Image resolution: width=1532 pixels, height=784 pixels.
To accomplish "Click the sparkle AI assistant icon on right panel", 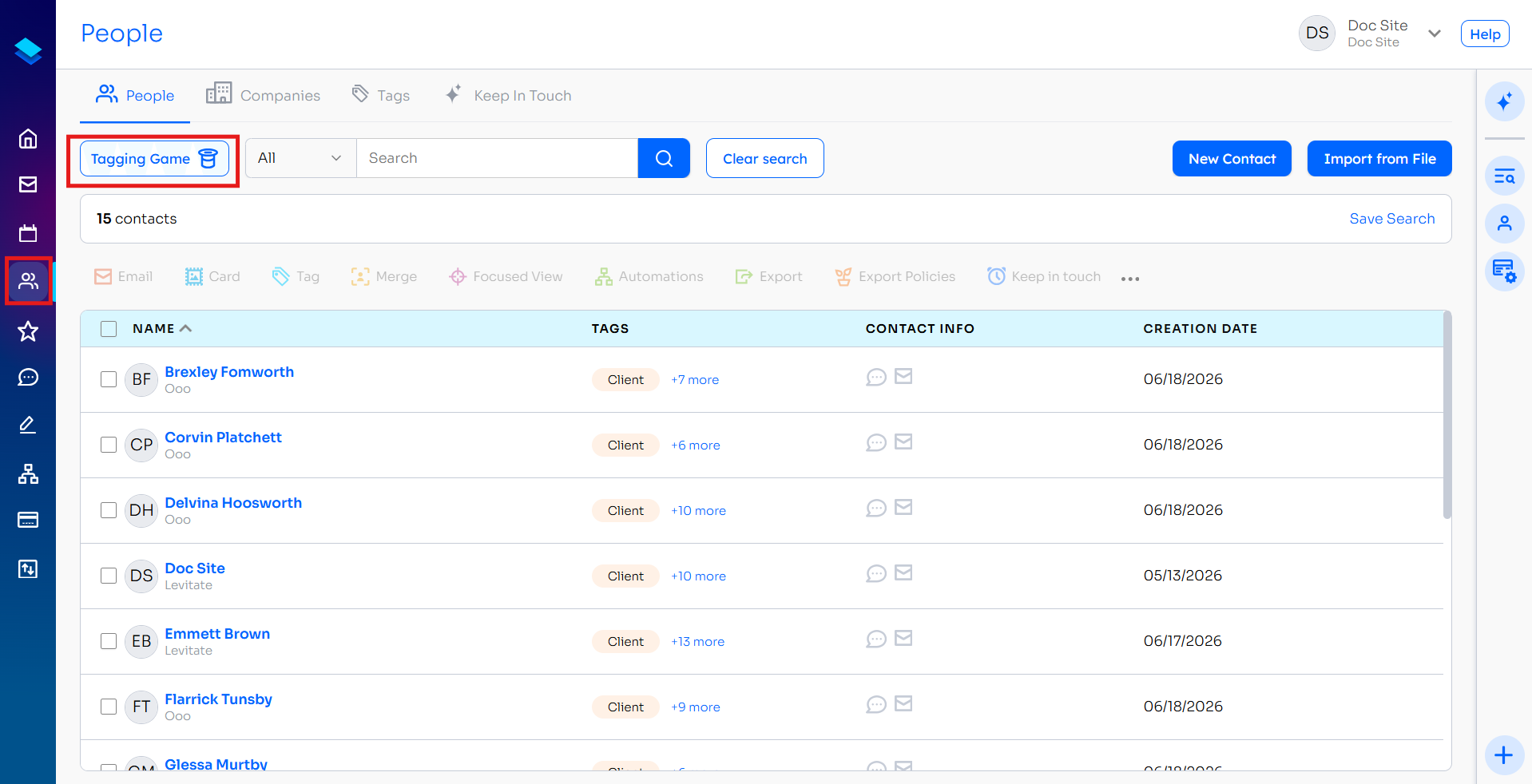I will coord(1504,101).
